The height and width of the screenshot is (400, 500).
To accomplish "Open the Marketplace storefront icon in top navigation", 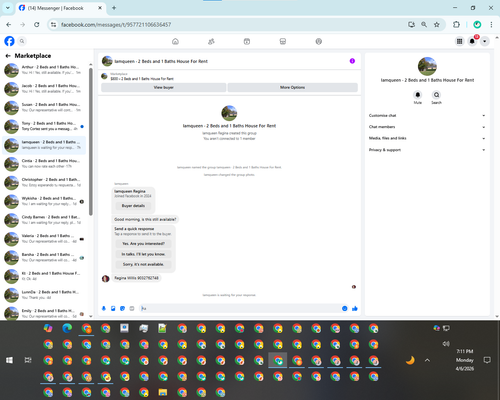I will coord(283,41).
